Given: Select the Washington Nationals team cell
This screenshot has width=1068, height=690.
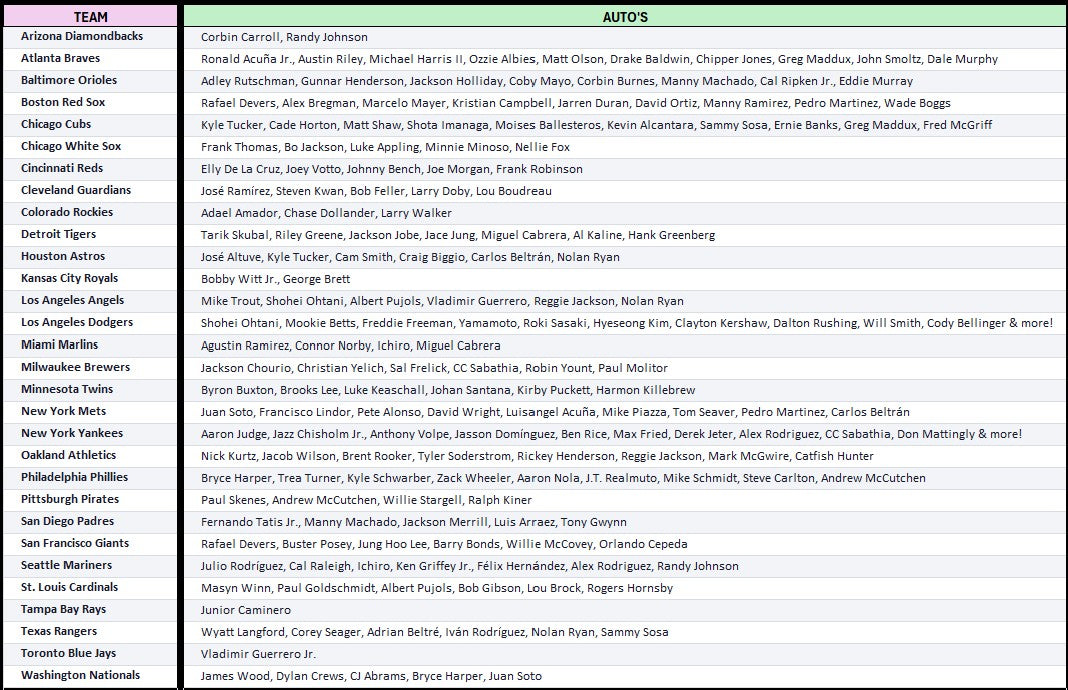Looking at the screenshot, I should point(90,676).
